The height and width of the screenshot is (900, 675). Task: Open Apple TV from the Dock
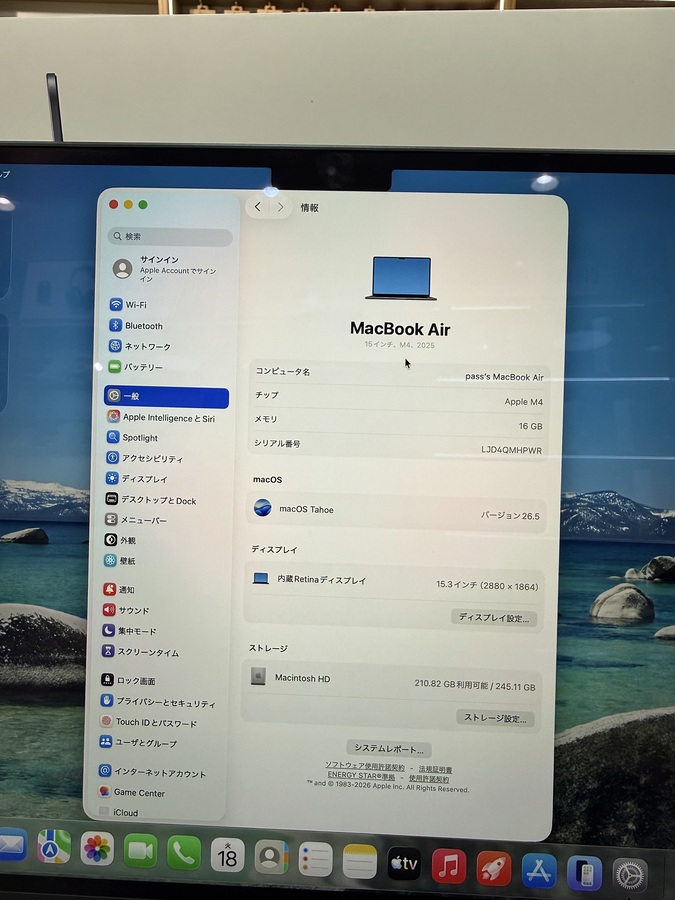(x=404, y=863)
